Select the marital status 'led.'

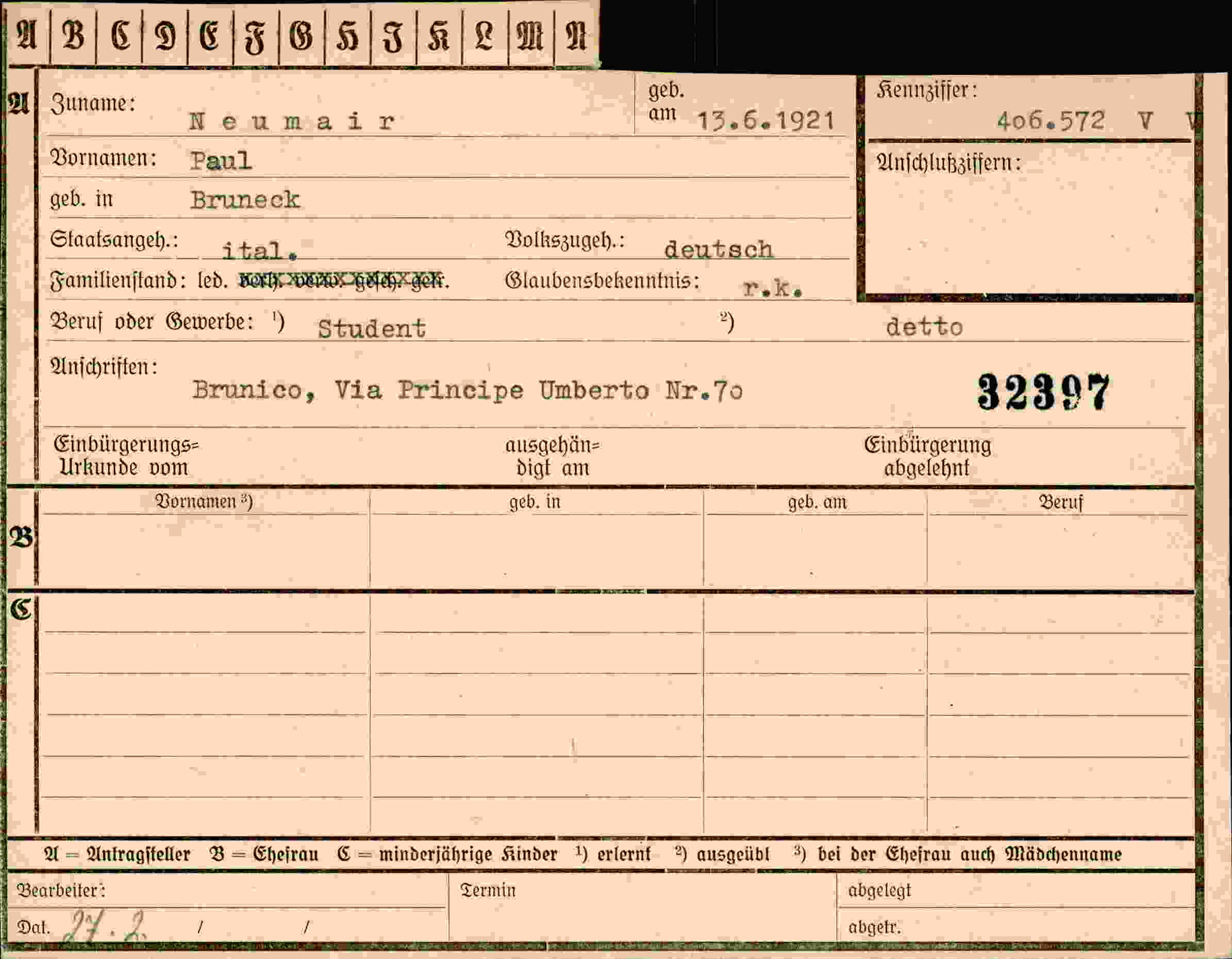(x=213, y=280)
